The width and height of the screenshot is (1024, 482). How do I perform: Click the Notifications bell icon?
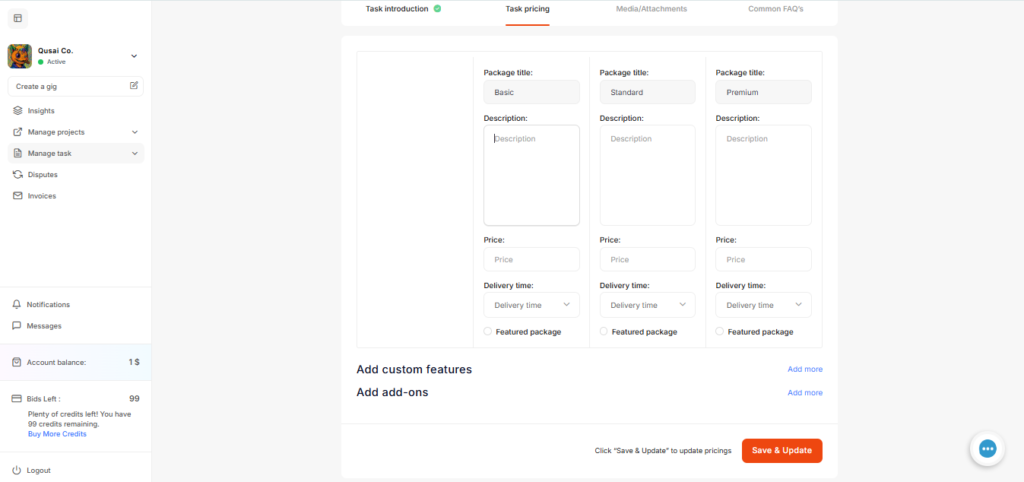point(17,304)
